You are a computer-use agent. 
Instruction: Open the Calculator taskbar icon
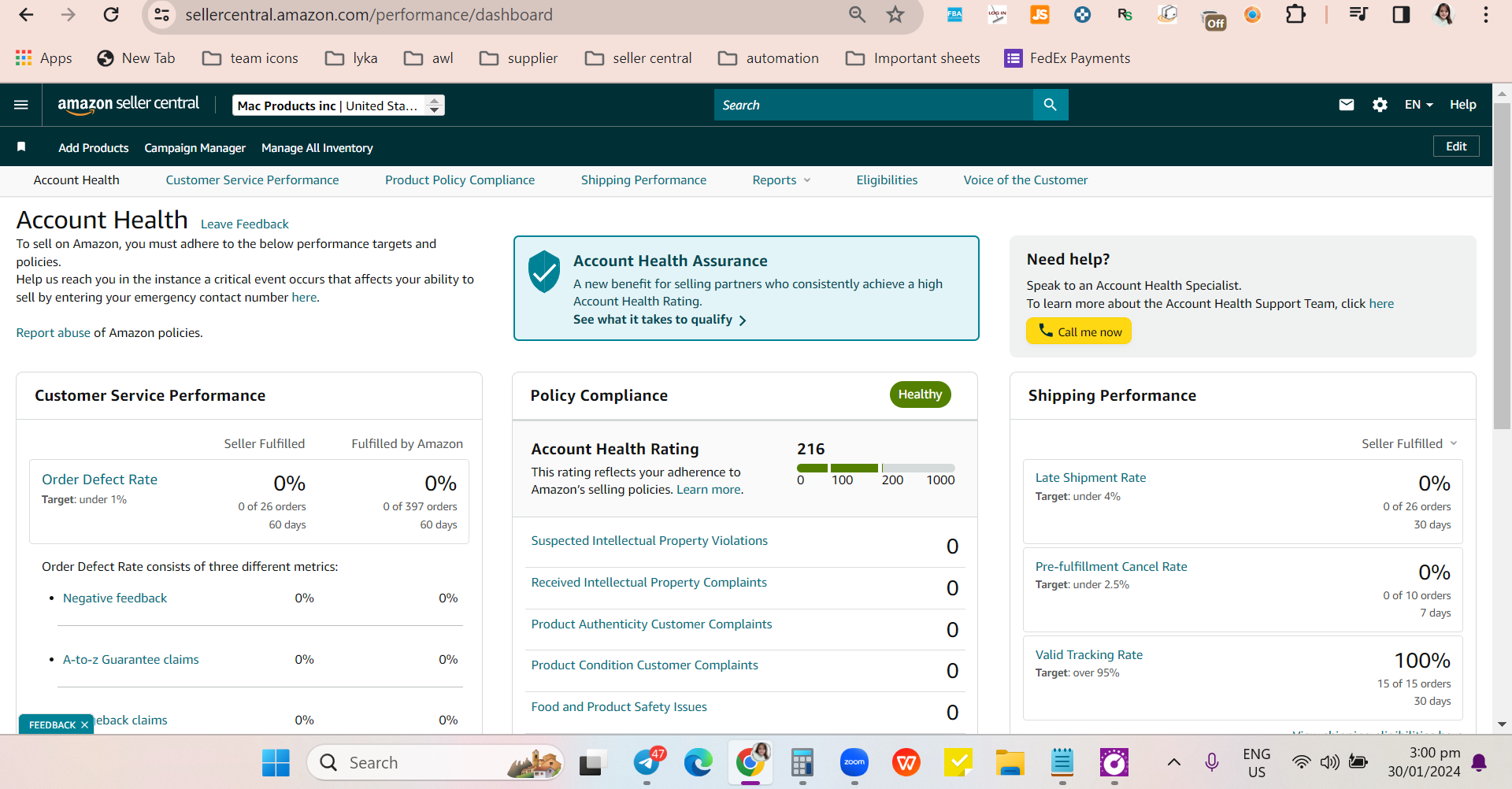pos(802,762)
